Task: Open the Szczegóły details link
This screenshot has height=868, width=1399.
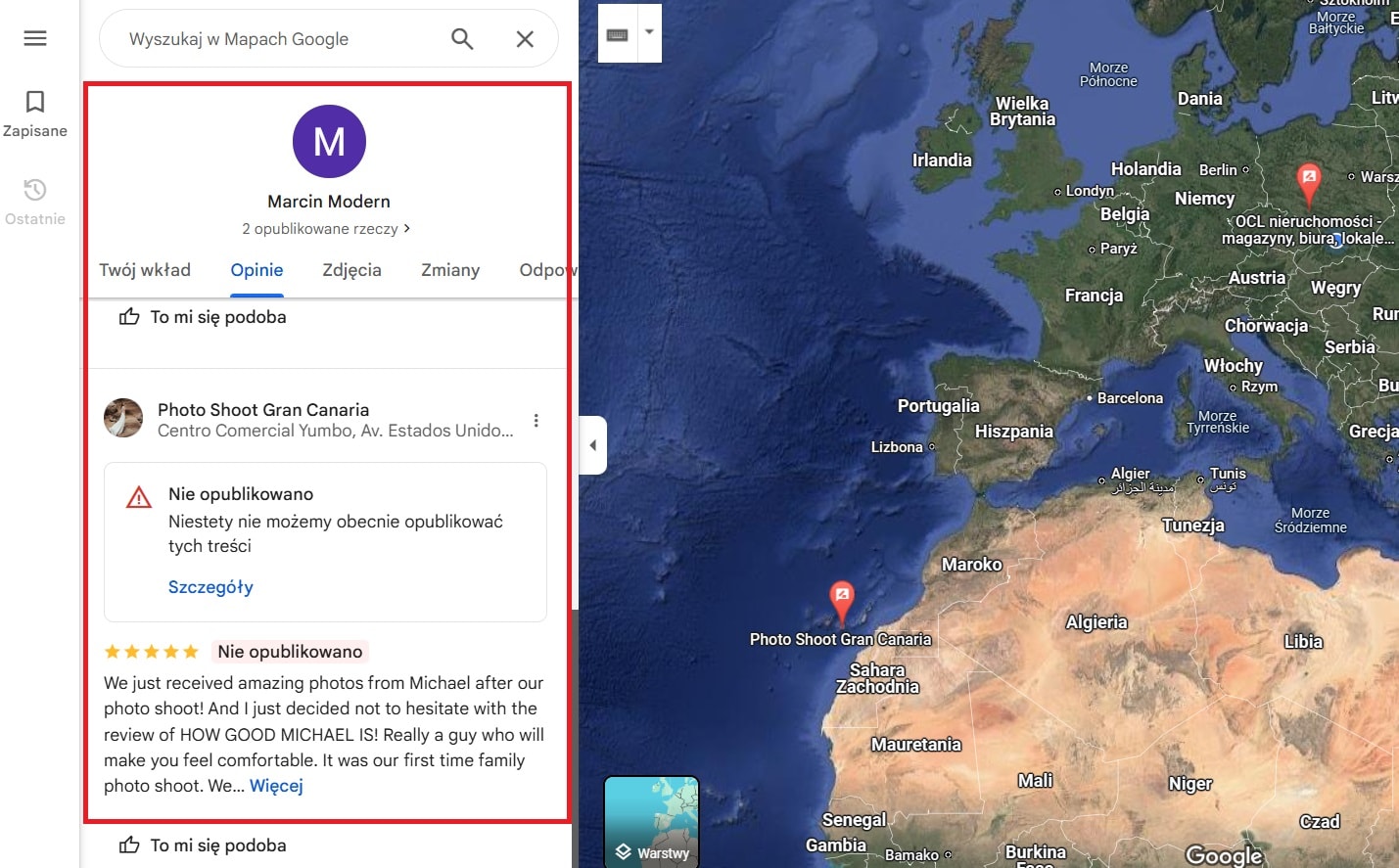Action: click(x=210, y=587)
